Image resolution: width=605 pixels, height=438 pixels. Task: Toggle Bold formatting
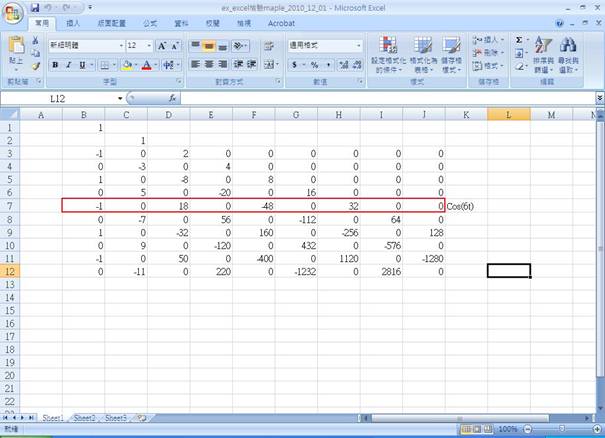pos(56,65)
